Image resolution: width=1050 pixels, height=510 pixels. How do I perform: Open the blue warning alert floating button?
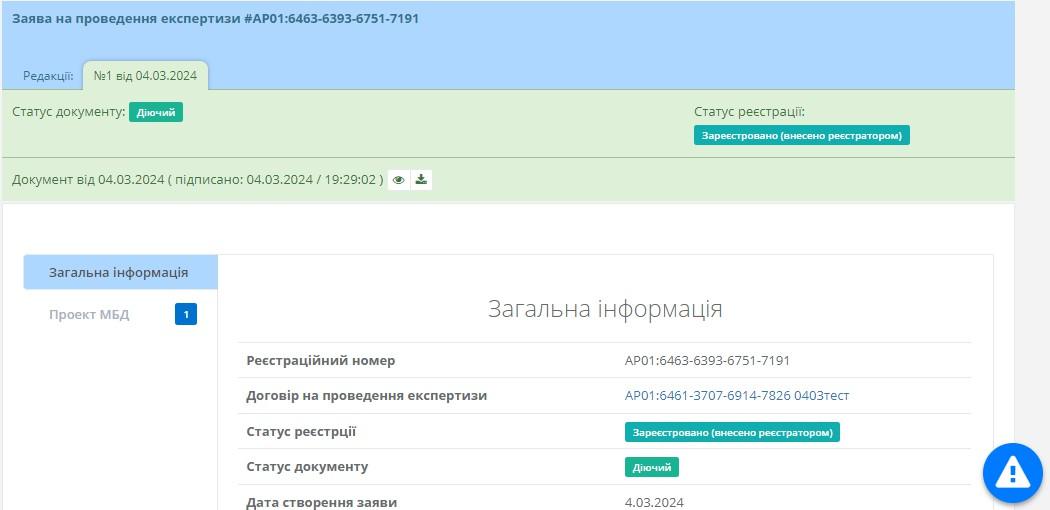click(1012, 471)
